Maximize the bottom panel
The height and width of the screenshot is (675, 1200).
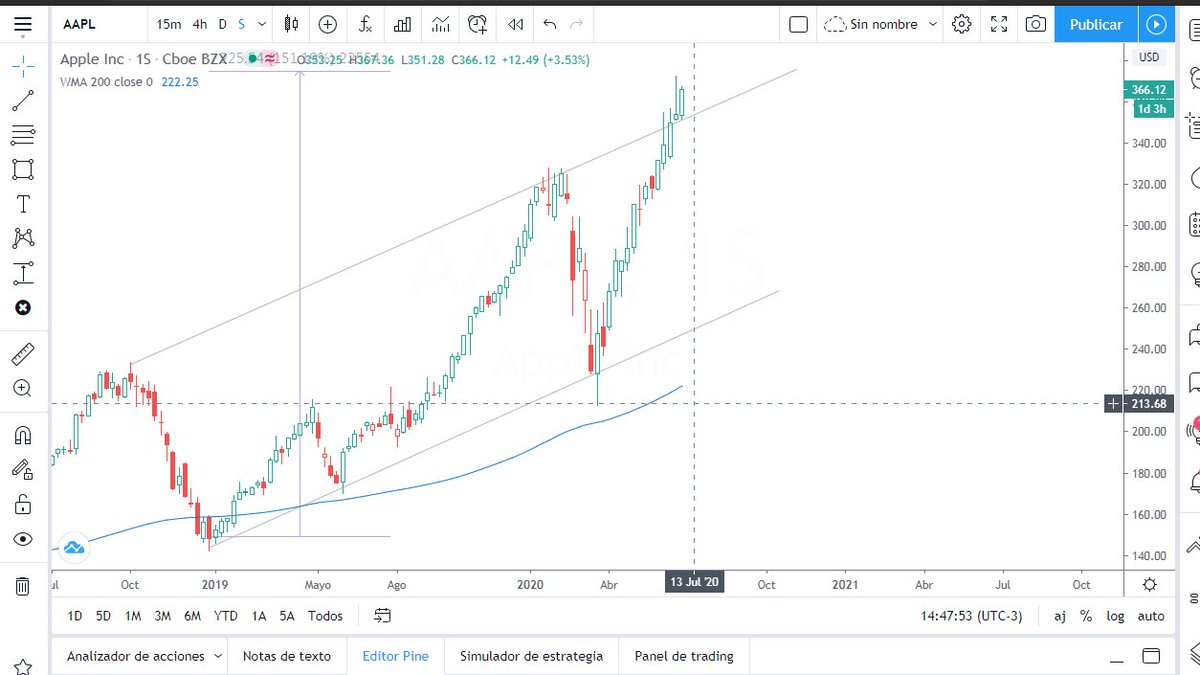(1151, 657)
